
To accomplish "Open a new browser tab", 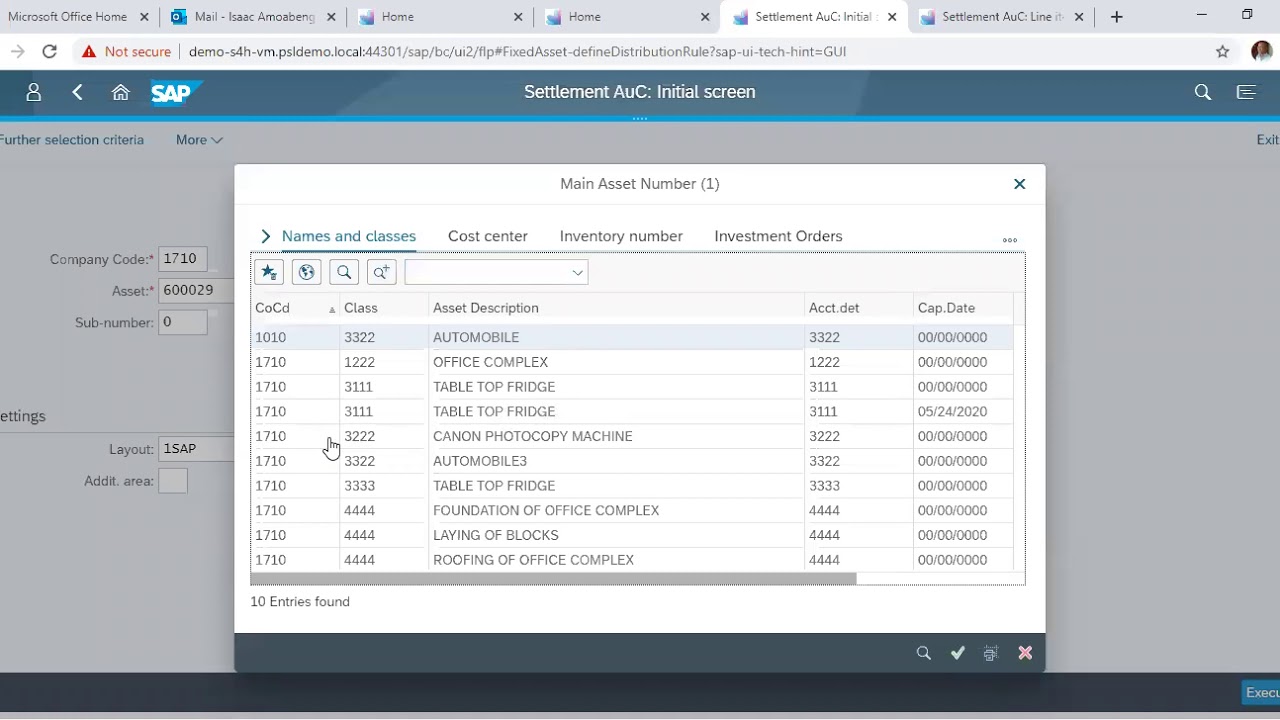I will pyautogui.click(x=1117, y=17).
